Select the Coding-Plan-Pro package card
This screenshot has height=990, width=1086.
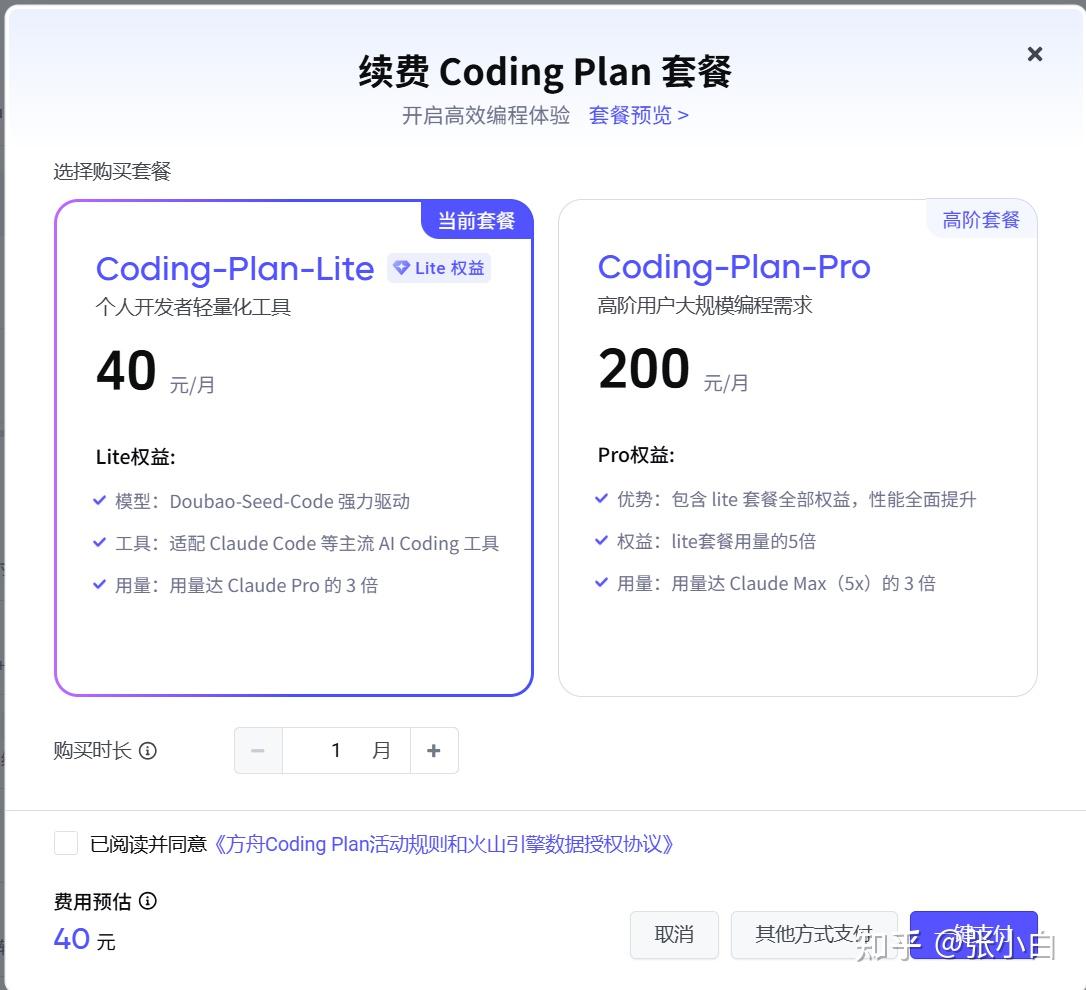click(x=797, y=448)
